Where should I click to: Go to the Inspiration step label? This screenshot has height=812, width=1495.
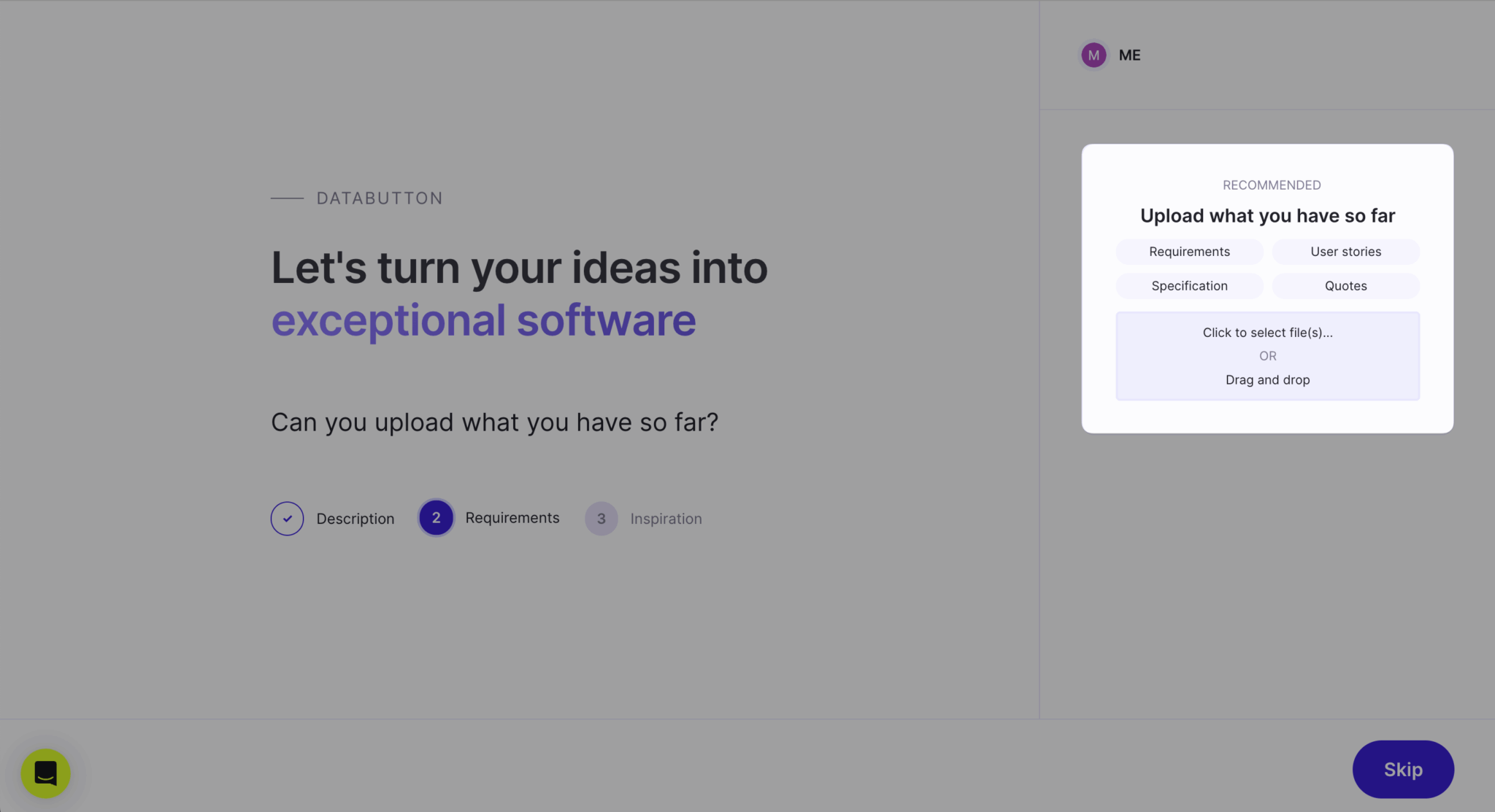click(666, 519)
